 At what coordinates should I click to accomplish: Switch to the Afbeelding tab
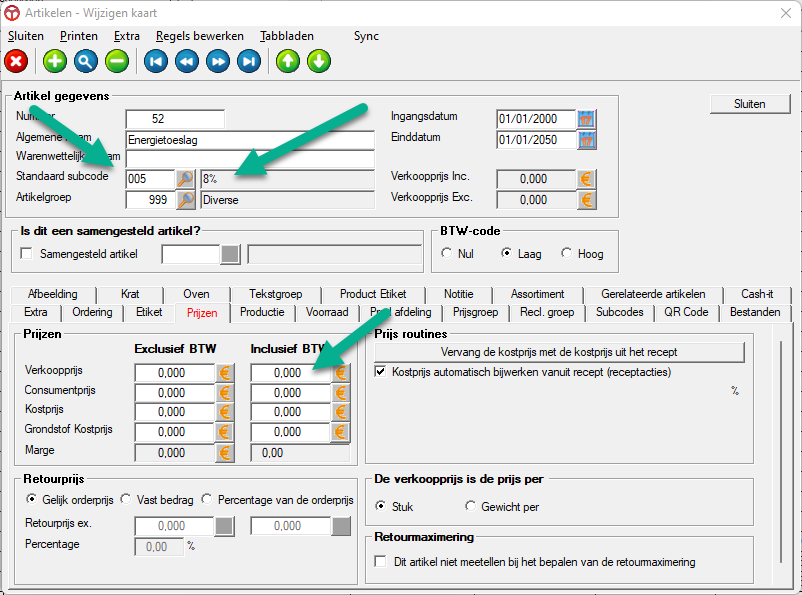pos(53,294)
